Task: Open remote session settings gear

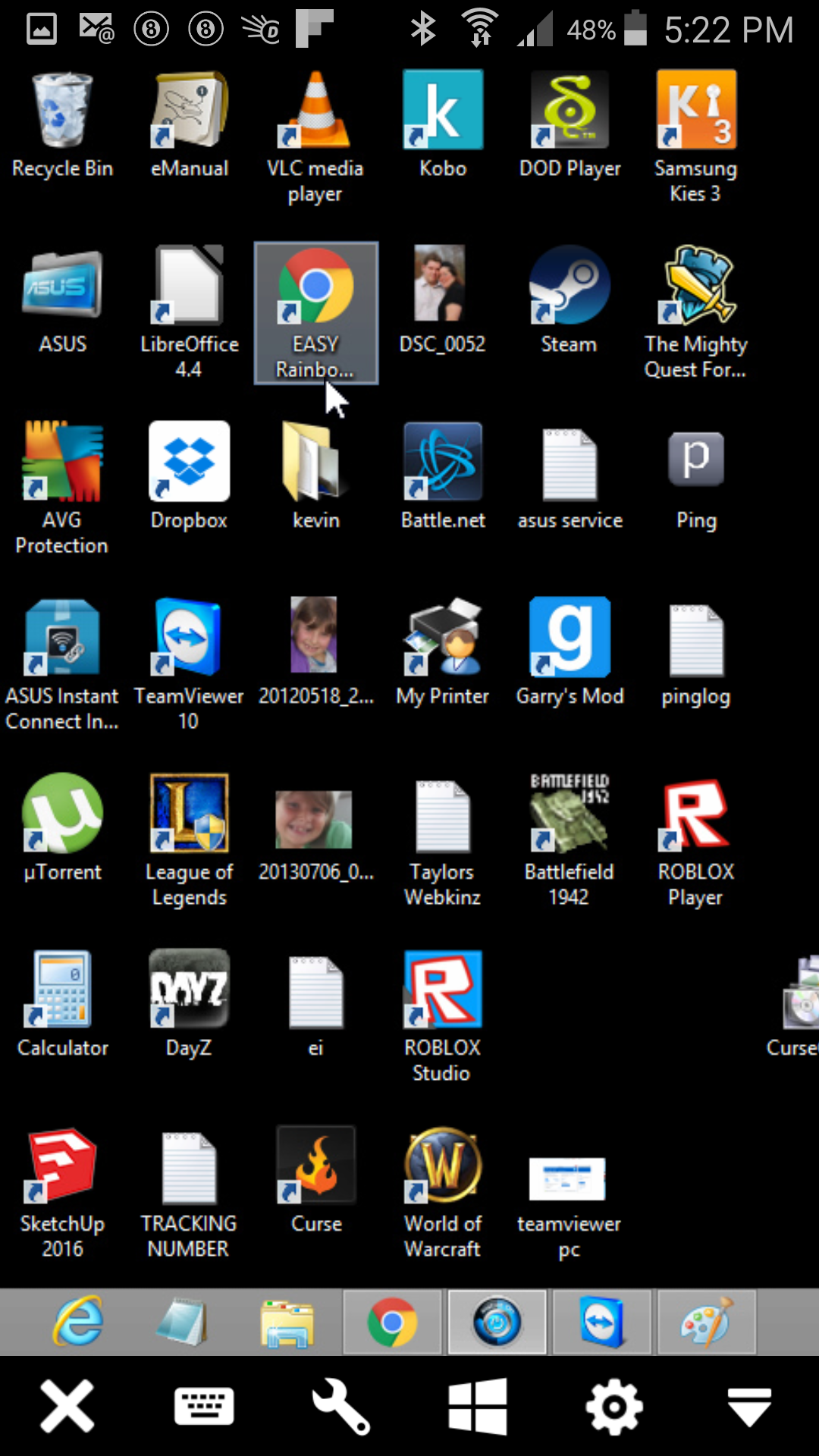Action: 614,1407
